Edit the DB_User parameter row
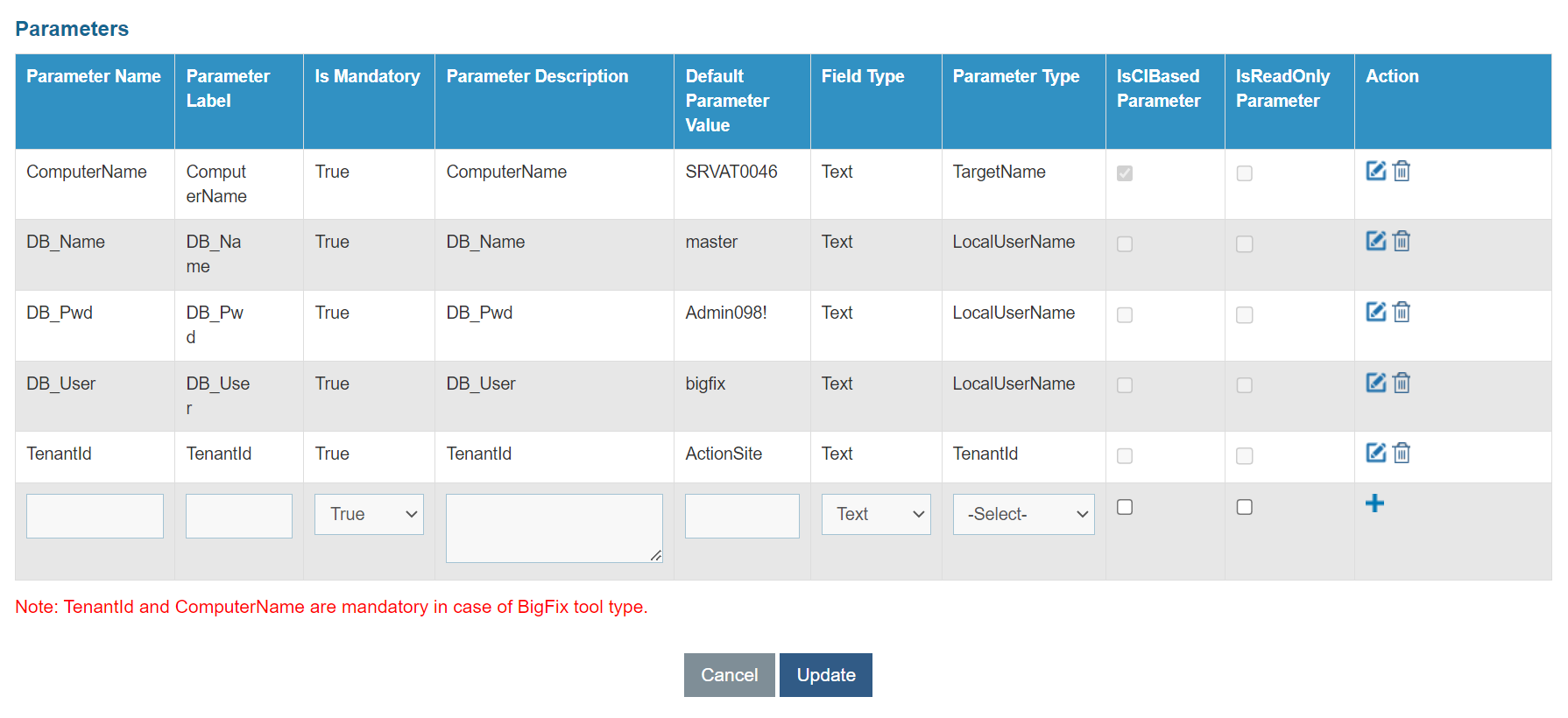 coord(1375,383)
